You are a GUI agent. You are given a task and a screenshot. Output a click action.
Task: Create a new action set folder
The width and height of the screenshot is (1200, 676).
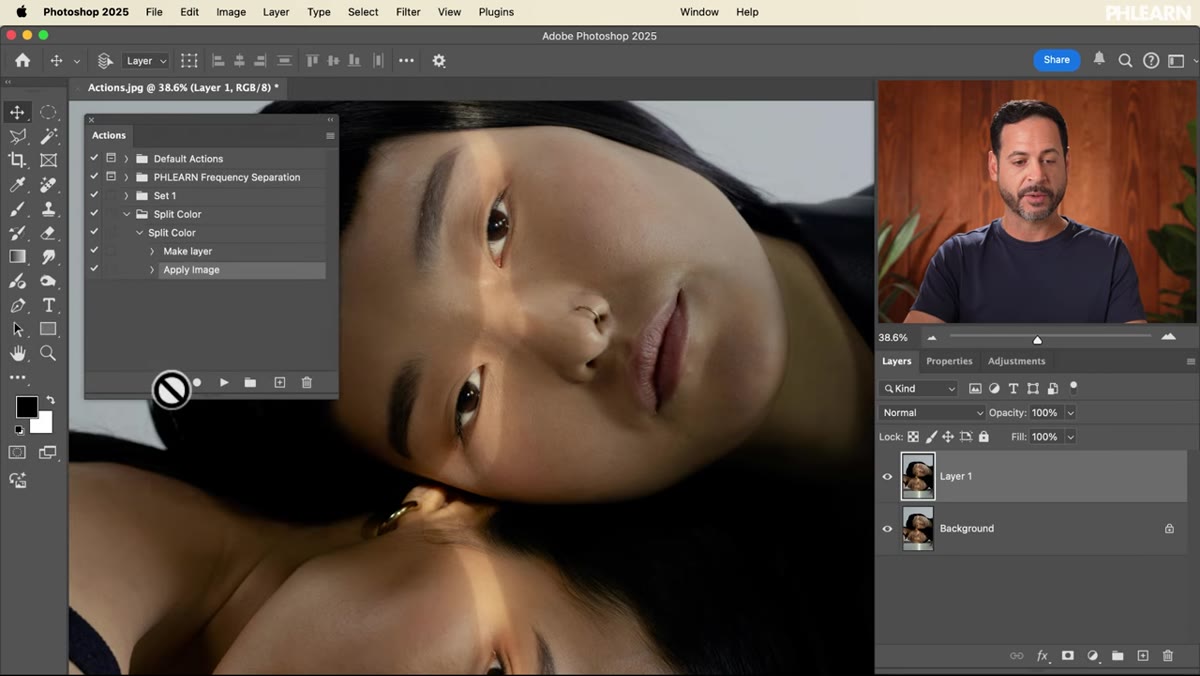tap(250, 382)
